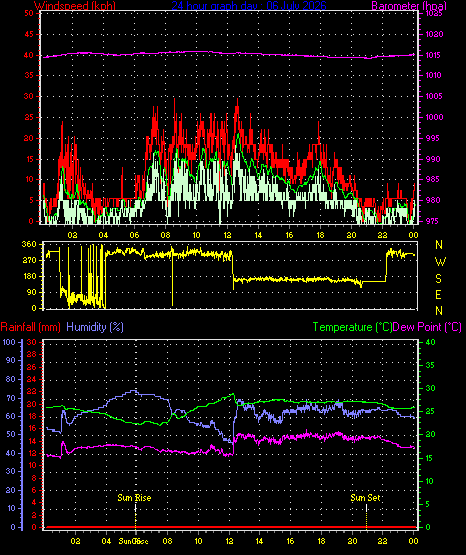This screenshot has height=555, width=466.
Task: Click the Sun Rise marker label
Action: click(x=134, y=498)
